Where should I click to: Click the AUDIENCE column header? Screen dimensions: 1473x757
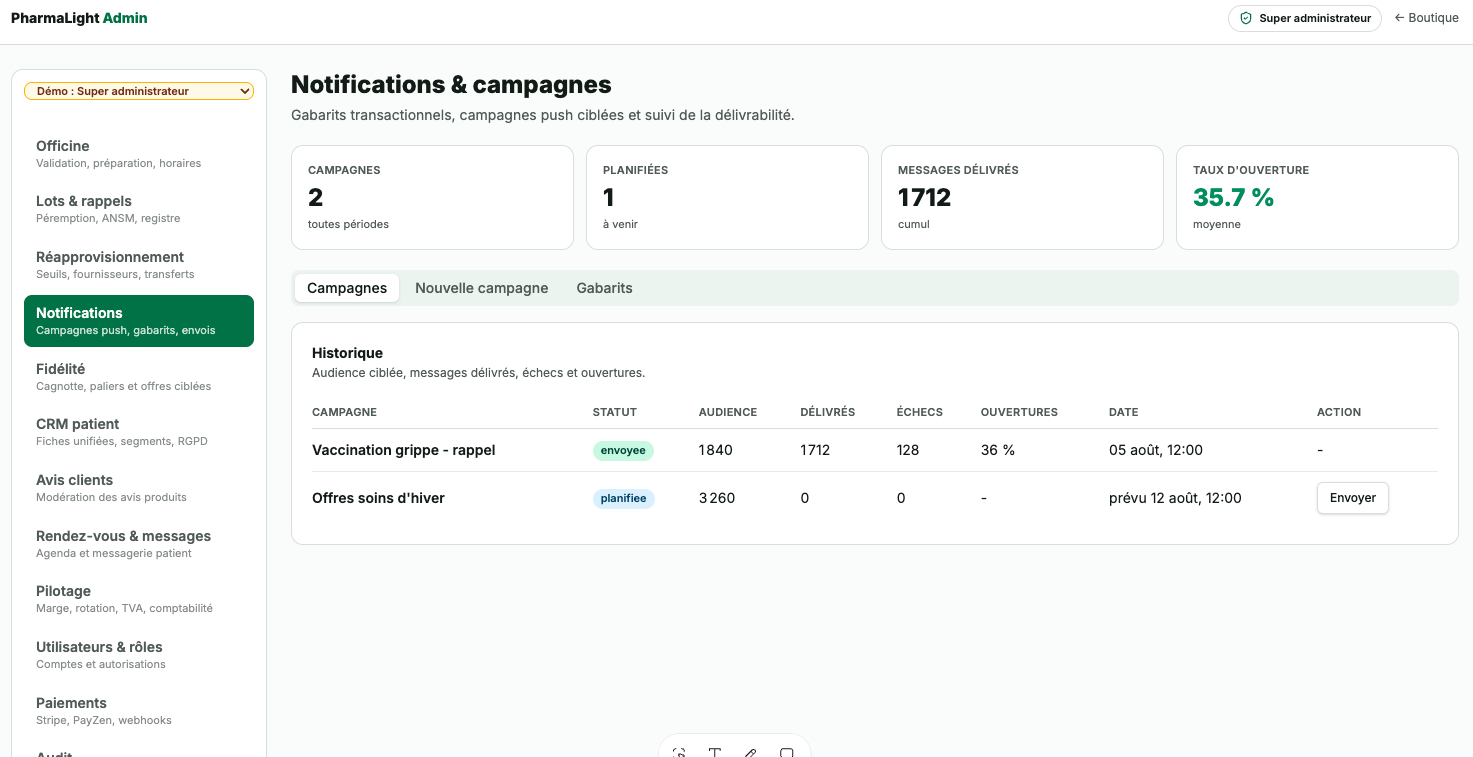pos(728,412)
